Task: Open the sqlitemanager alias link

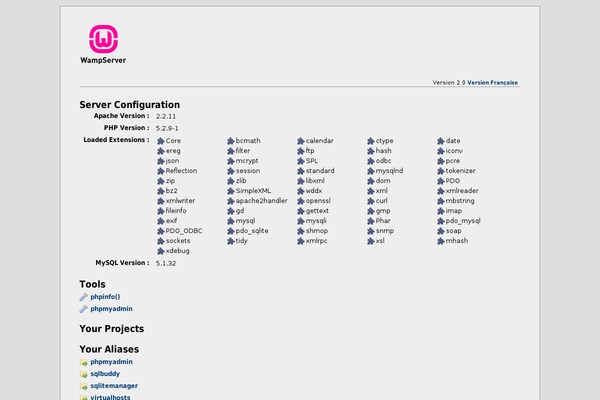Action: click(114, 386)
